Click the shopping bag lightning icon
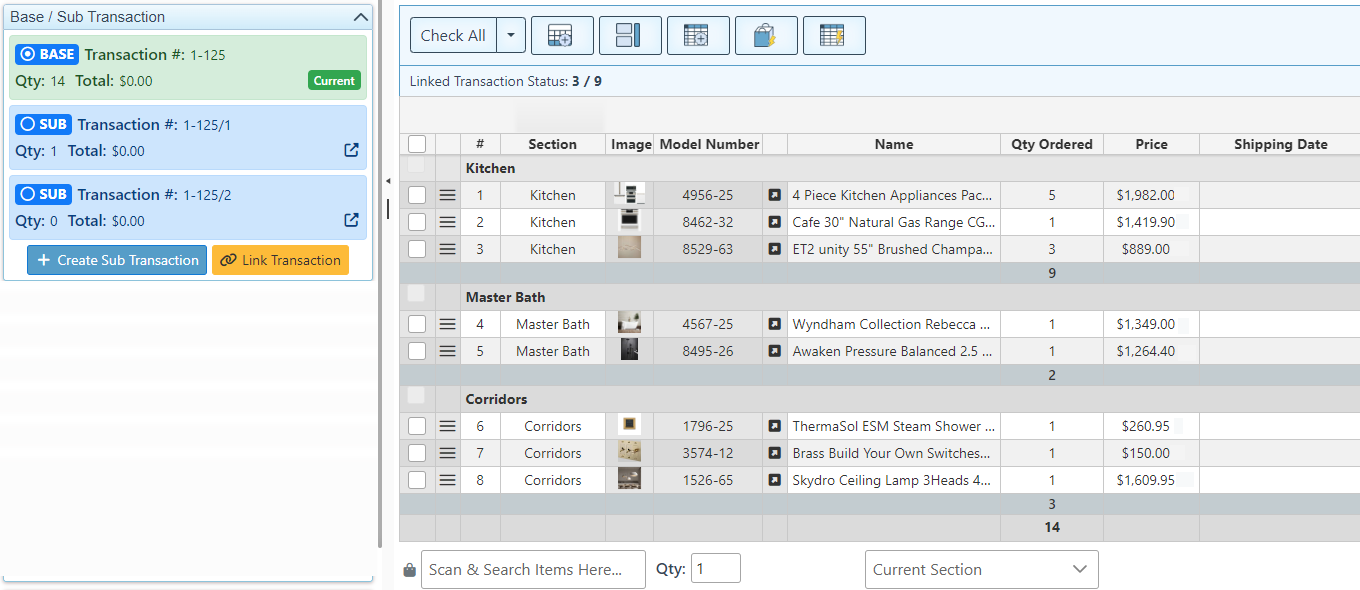 (765, 36)
